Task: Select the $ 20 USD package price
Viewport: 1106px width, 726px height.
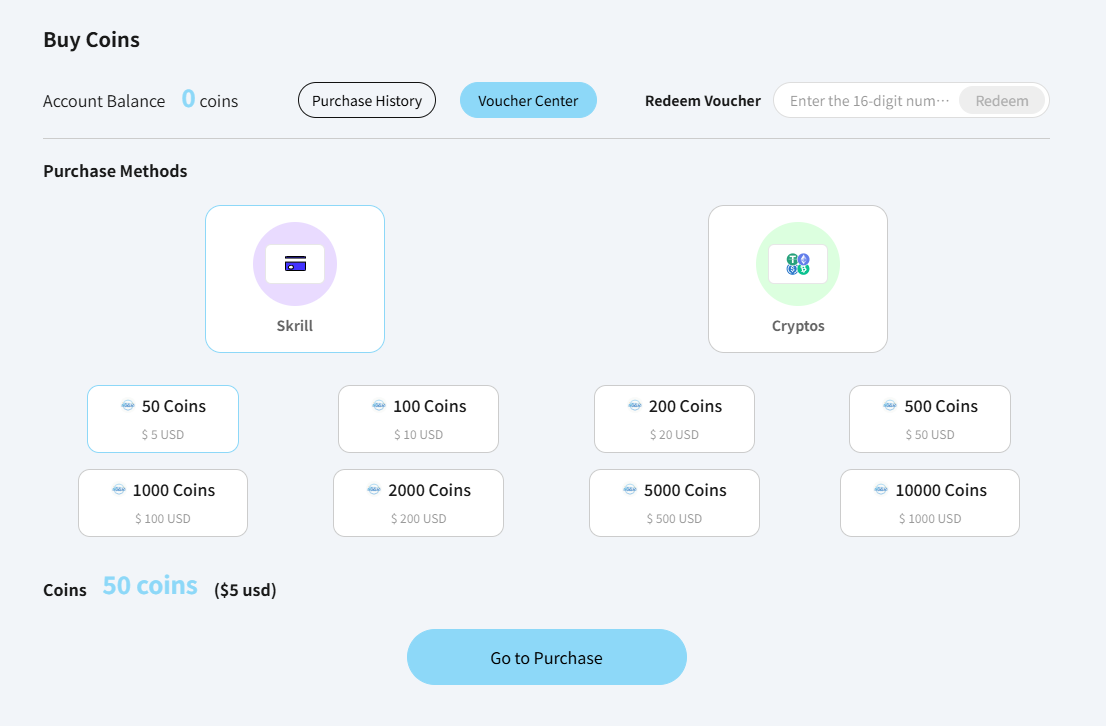Action: [674, 435]
